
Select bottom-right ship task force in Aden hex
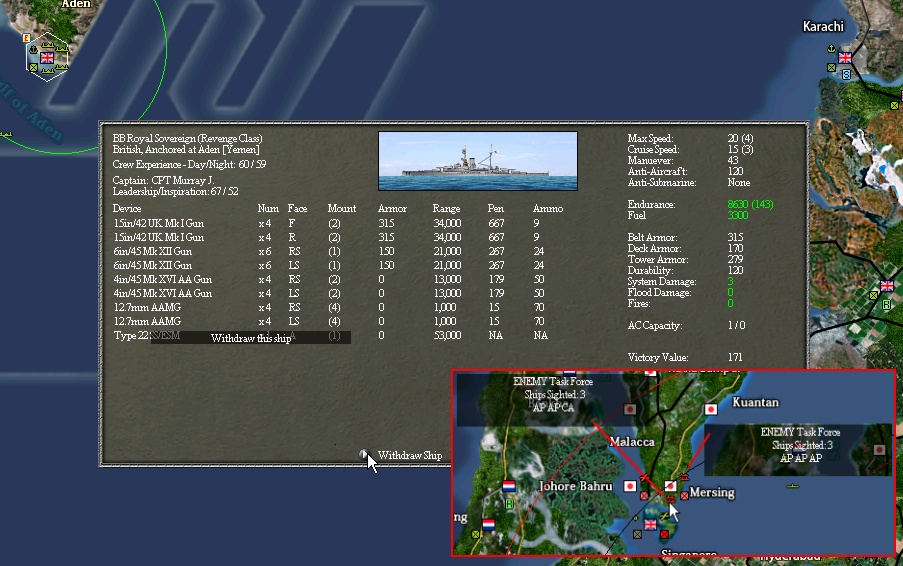(x=62, y=67)
